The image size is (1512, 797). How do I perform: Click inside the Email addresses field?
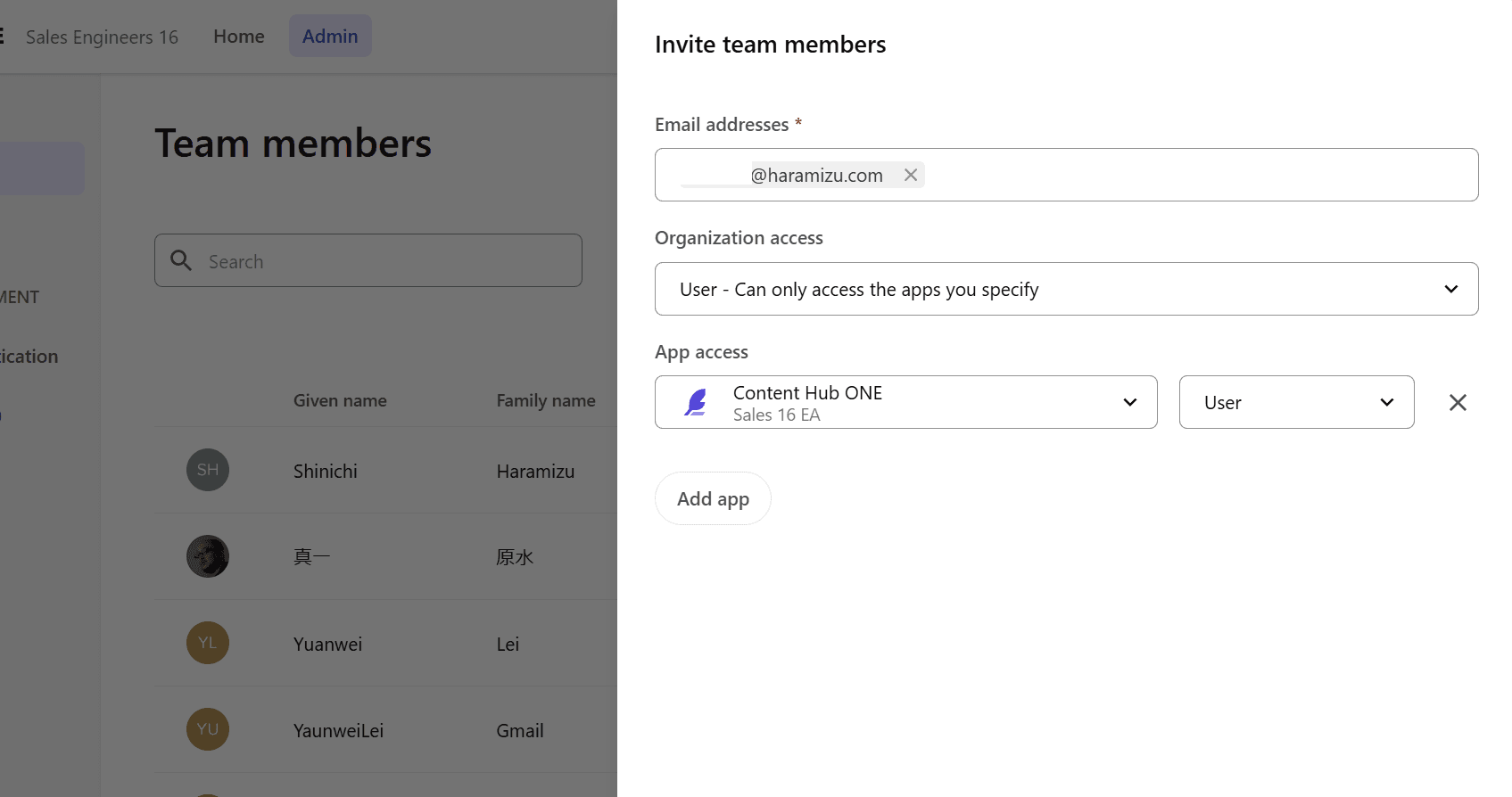coord(1195,176)
